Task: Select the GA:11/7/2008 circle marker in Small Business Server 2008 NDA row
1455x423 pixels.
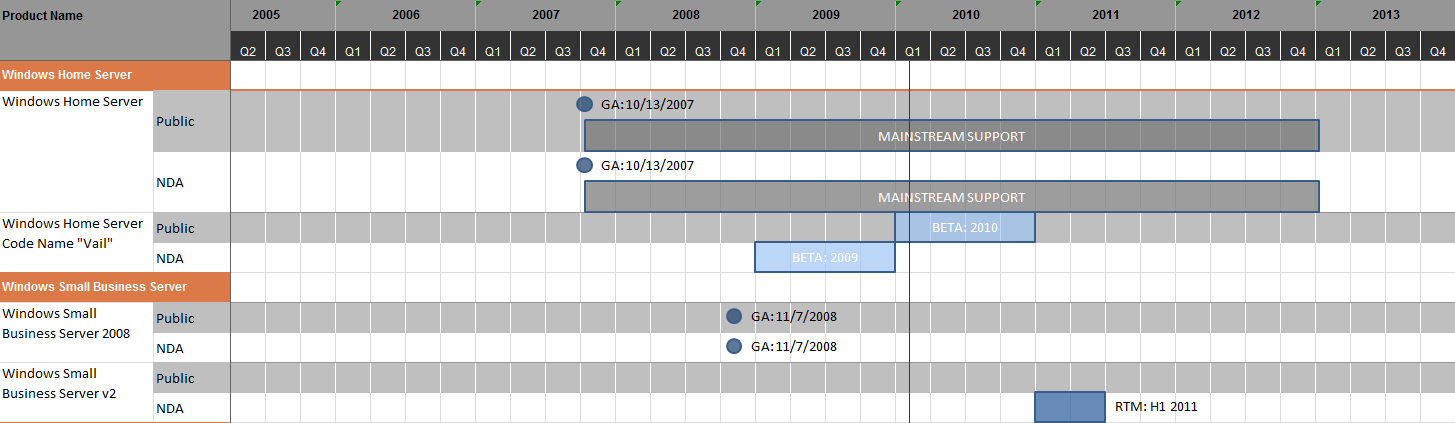Action: point(734,346)
